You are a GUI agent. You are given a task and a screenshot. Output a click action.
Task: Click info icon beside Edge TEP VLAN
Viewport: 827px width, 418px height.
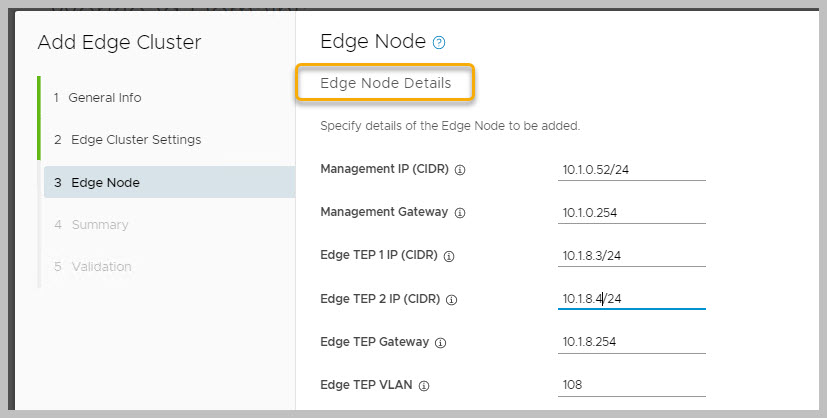[424, 385]
